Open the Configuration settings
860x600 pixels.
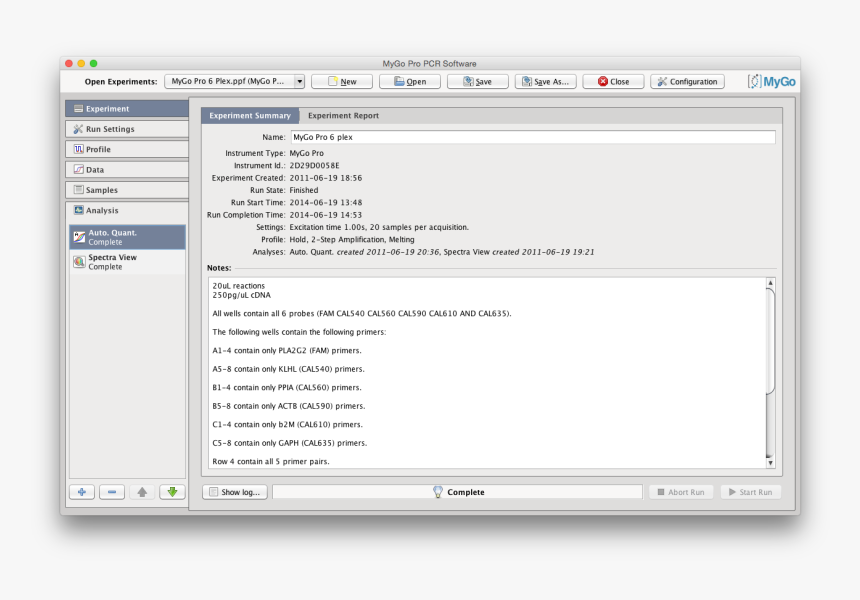click(x=687, y=81)
